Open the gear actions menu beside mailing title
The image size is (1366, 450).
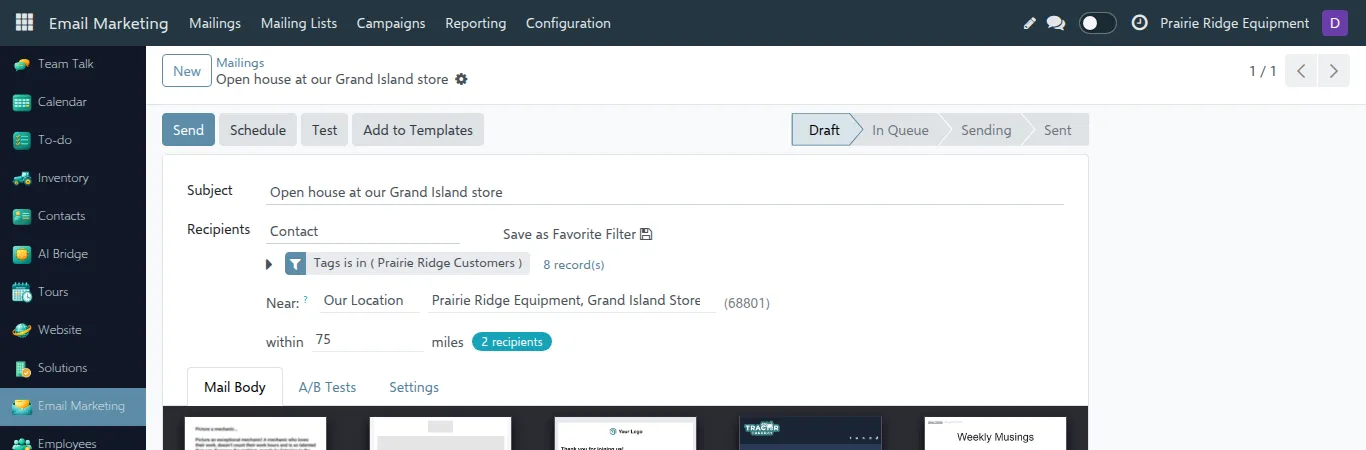pos(461,79)
